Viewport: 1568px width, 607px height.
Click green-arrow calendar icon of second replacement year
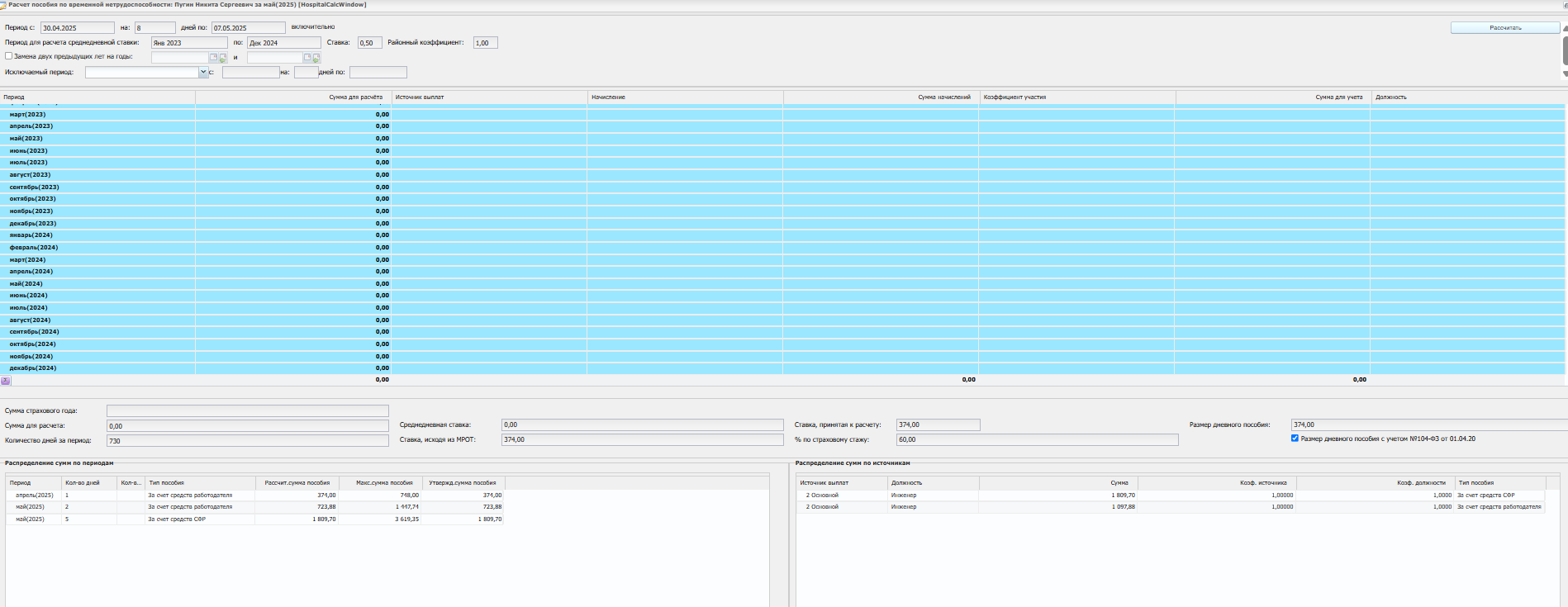pos(316,58)
